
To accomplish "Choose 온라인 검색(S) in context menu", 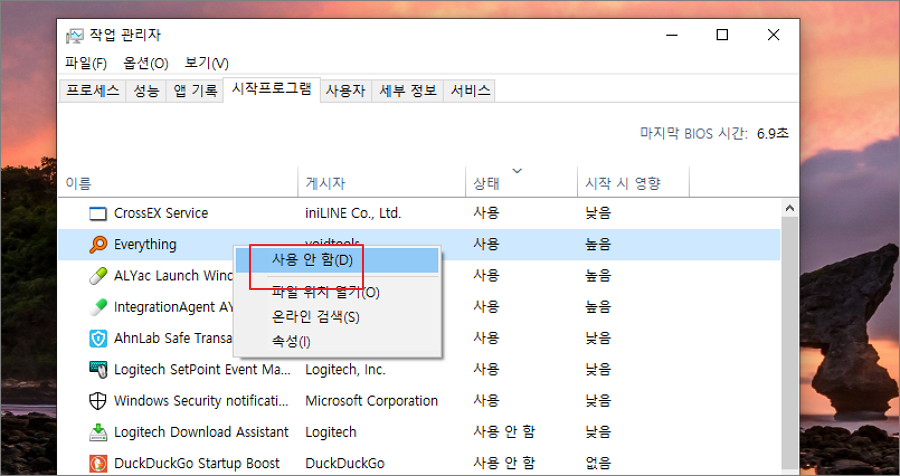I will click(337, 317).
